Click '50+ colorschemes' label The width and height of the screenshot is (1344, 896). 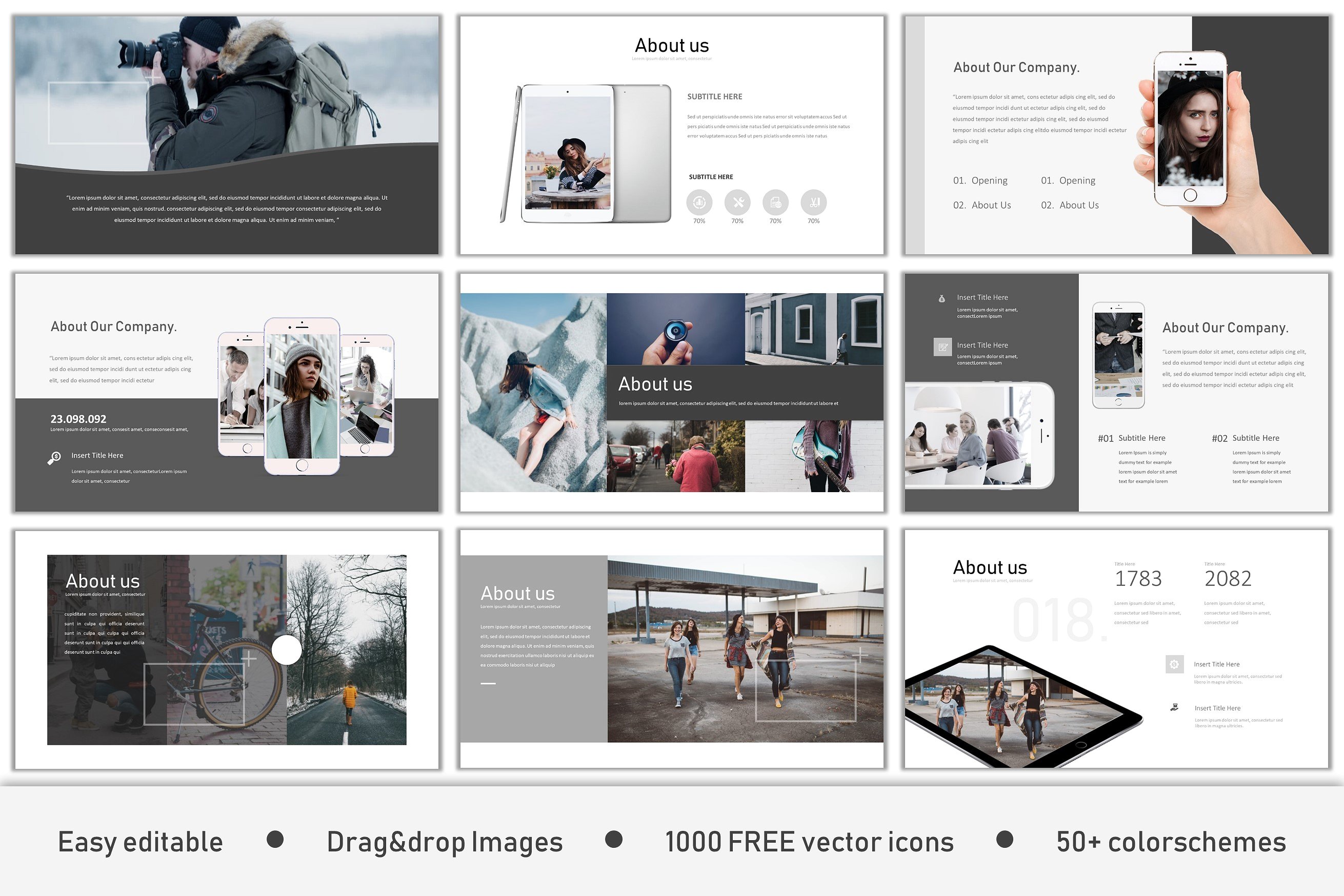[x=1171, y=842]
